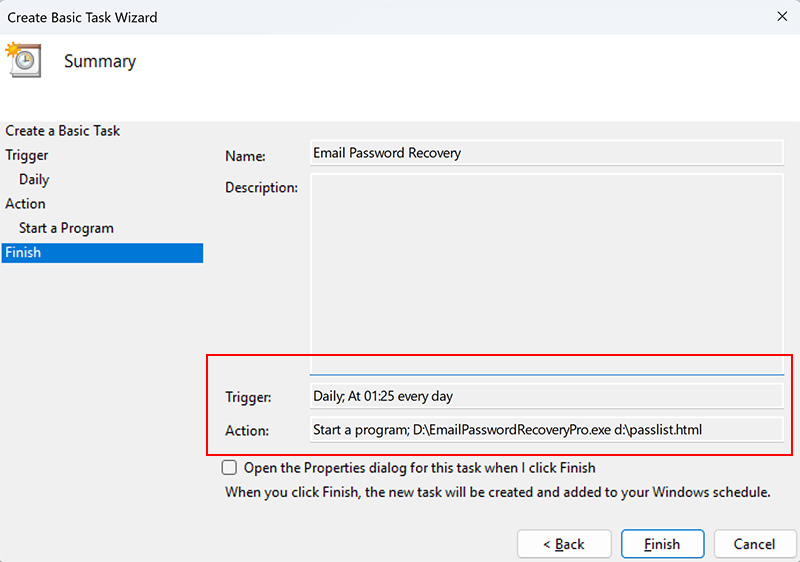800x562 pixels.
Task: Click the Trigger field showing Daily at 01:25
Action: pos(546,396)
